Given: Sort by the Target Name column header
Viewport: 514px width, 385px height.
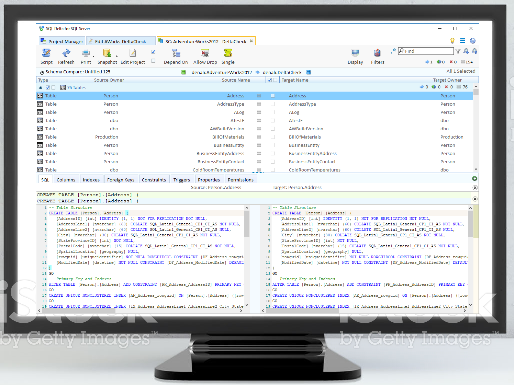Looking at the screenshot, I should tap(295, 80).
